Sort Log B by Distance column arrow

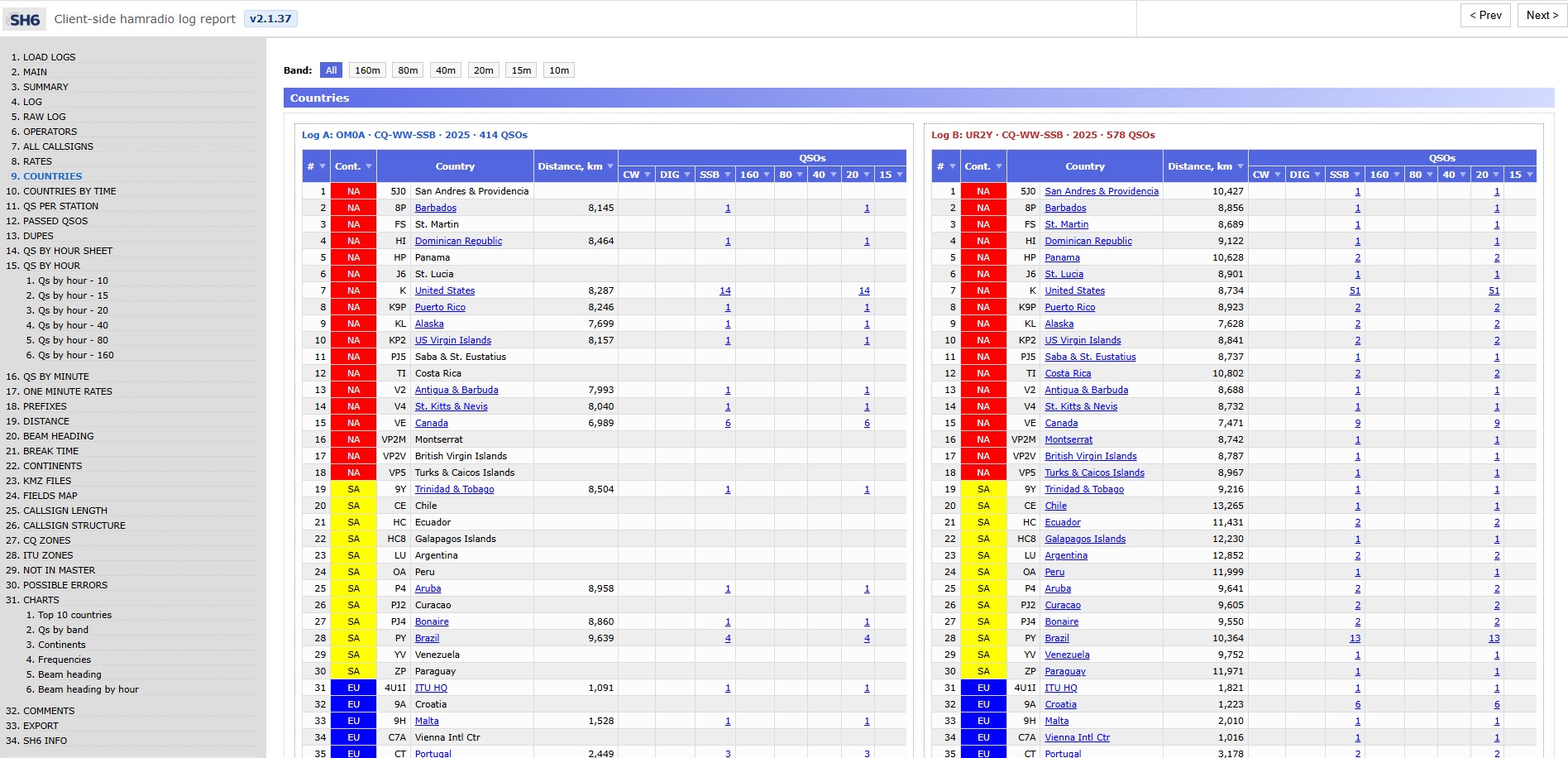(1241, 166)
